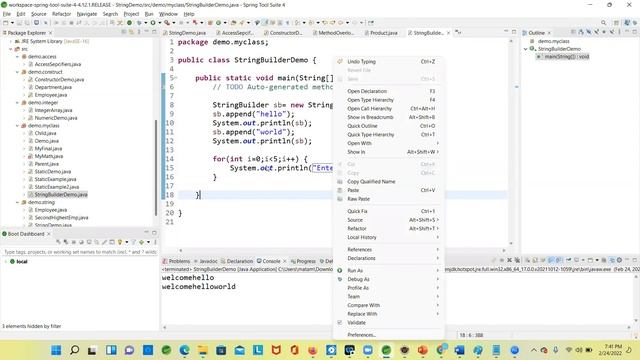The width and height of the screenshot is (640, 360).
Task: Collapse StringBuilderDemo in Outline
Action: click(x=526, y=49)
